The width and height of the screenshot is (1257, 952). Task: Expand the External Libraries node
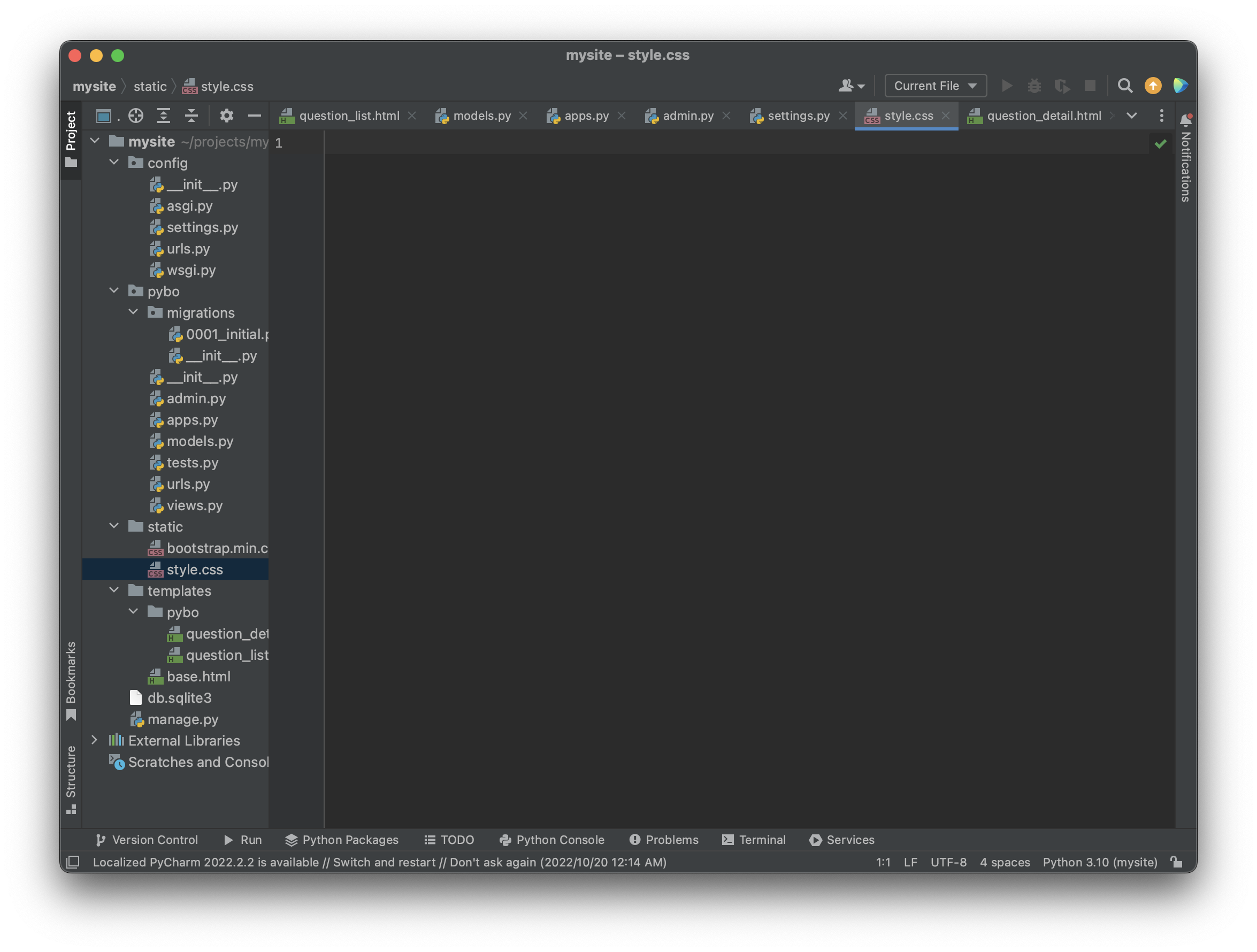tap(95, 740)
